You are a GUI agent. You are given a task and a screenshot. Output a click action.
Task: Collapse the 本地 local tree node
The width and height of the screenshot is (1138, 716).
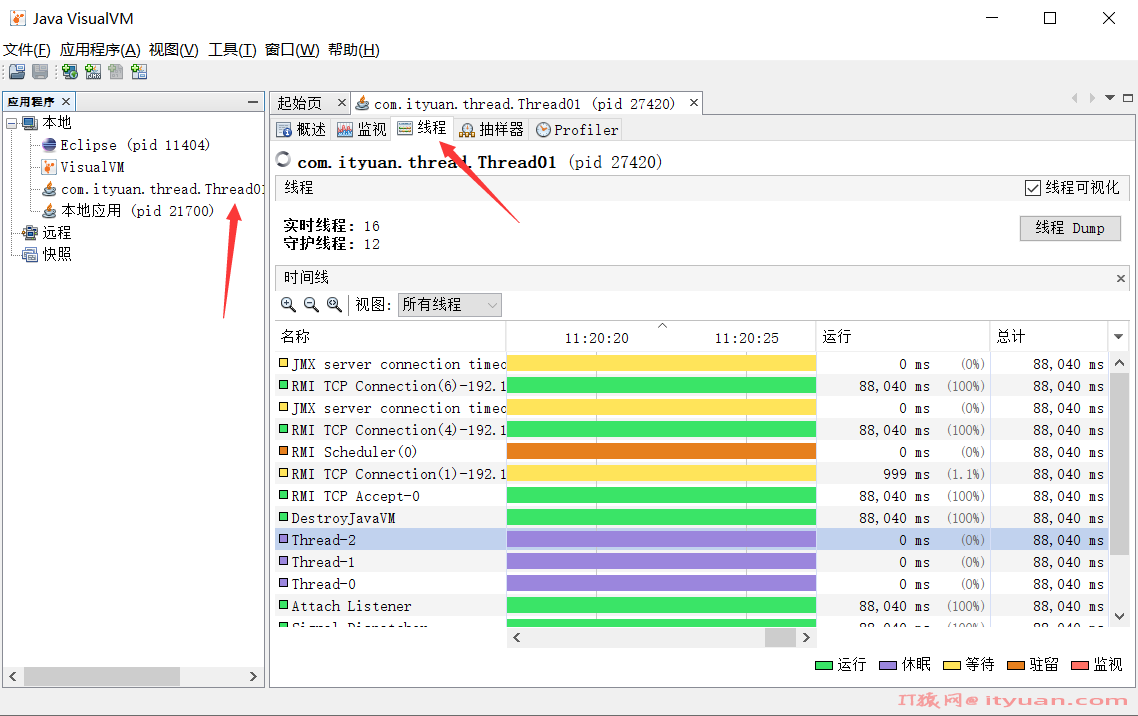coord(12,123)
